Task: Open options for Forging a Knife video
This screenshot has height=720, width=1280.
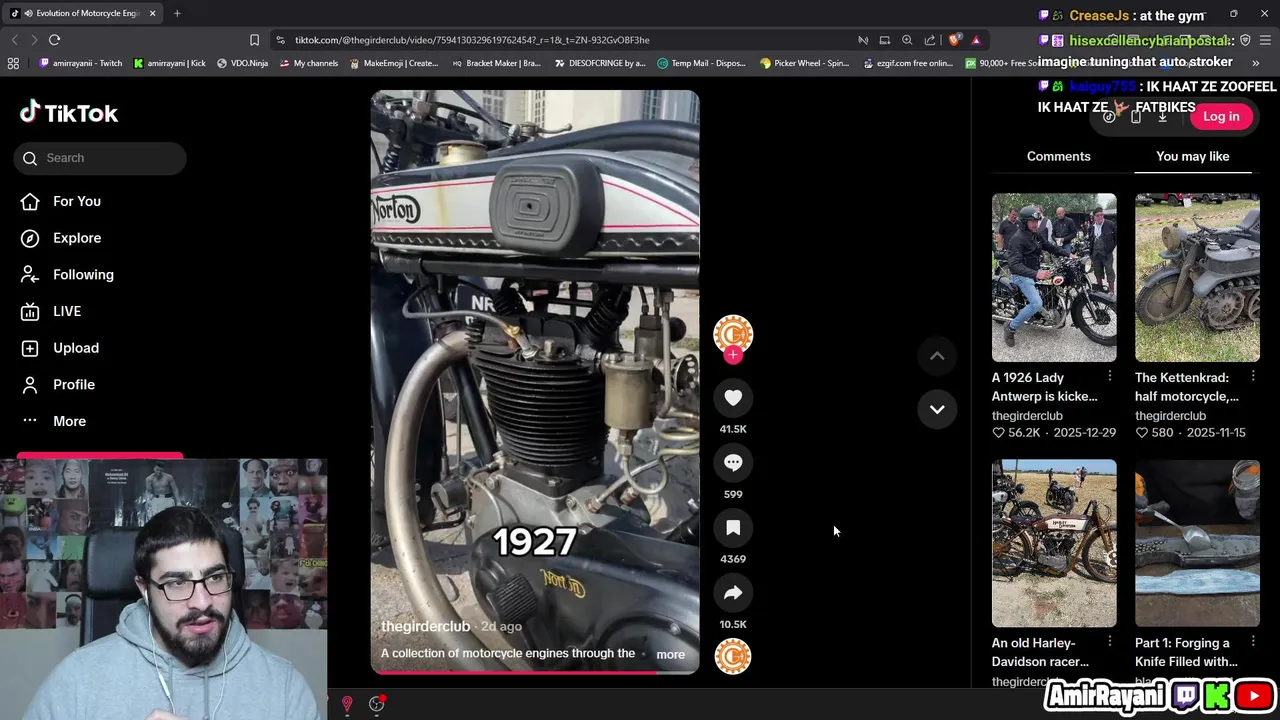Action: [1253, 640]
